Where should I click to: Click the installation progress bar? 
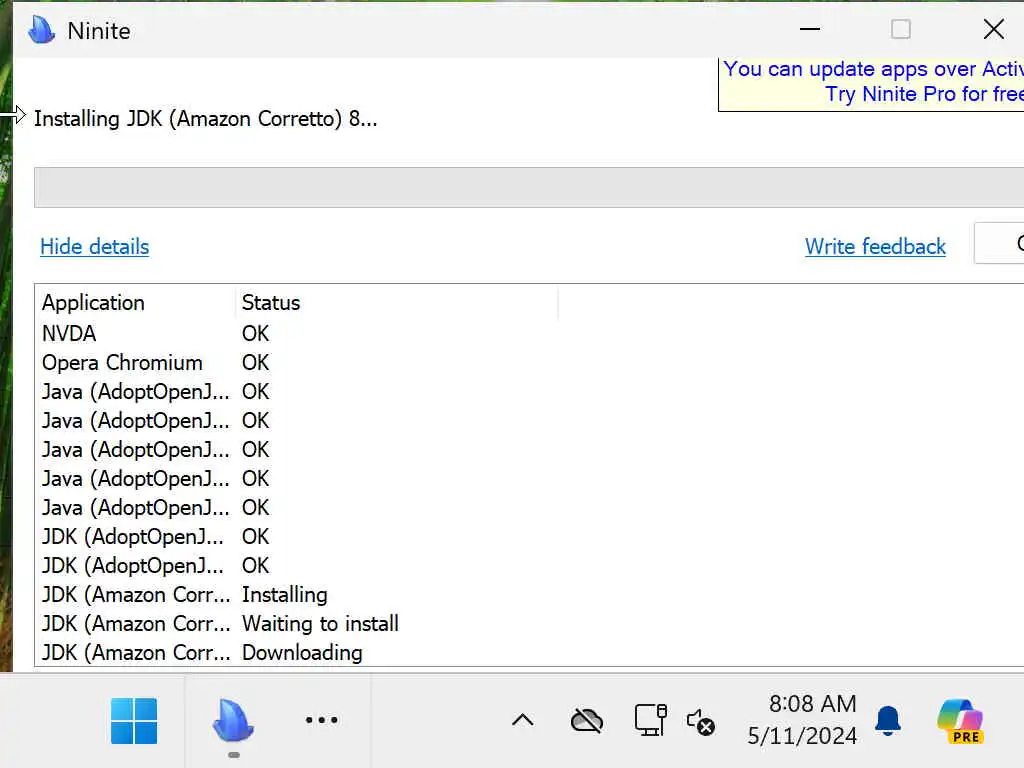(x=529, y=187)
